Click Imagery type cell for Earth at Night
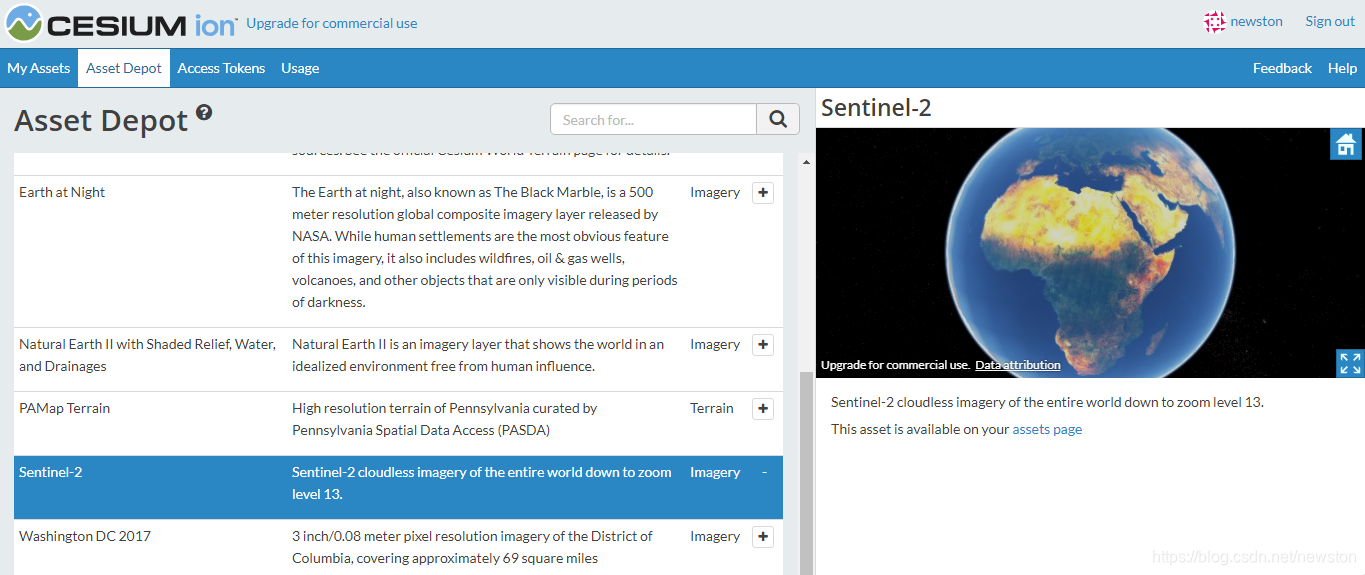 pyautogui.click(x=715, y=192)
